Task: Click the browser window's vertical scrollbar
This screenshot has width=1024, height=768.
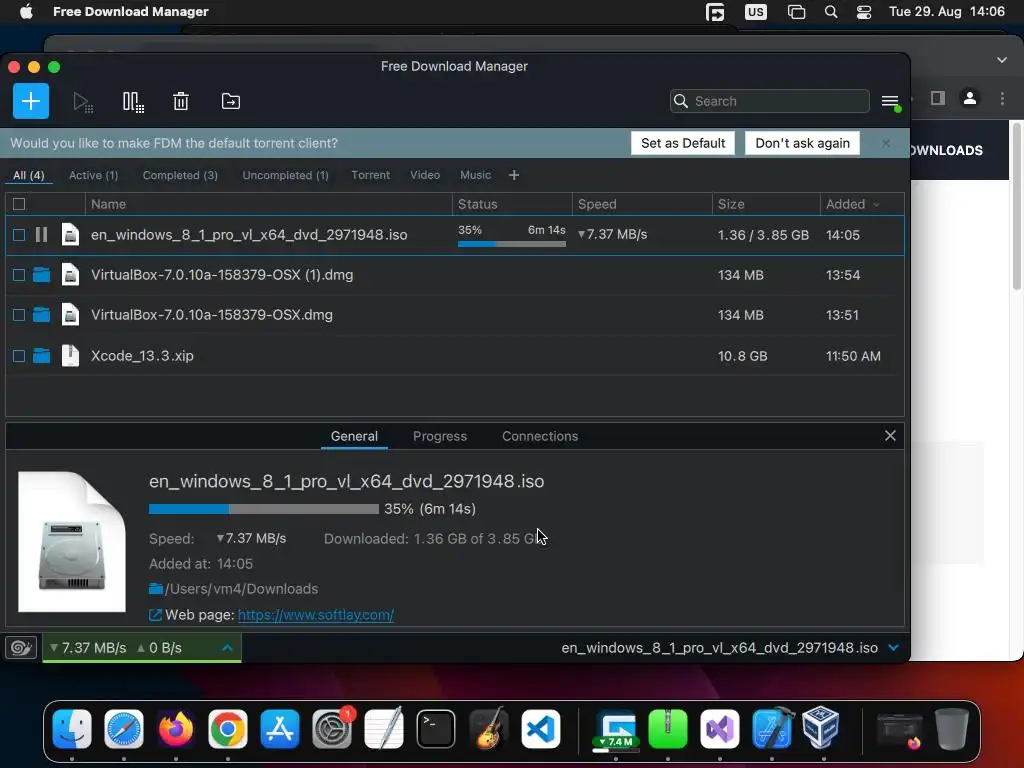Action: pos(1016,206)
